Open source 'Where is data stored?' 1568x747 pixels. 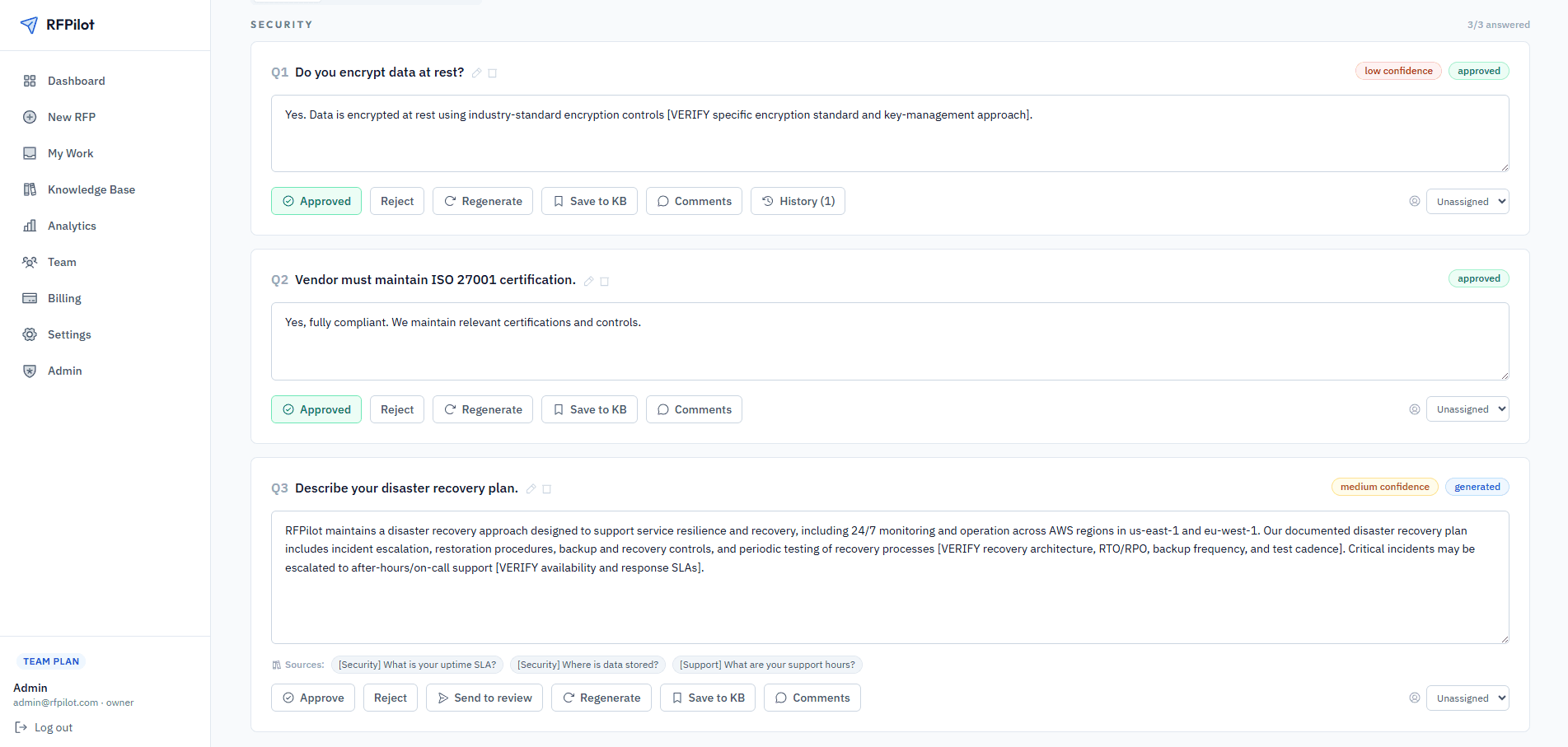587,665
